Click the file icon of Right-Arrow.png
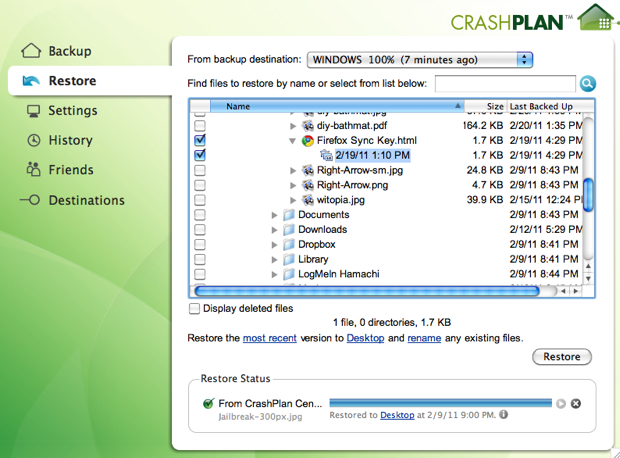Viewport: 620px width, 458px height. pyautogui.click(x=308, y=185)
